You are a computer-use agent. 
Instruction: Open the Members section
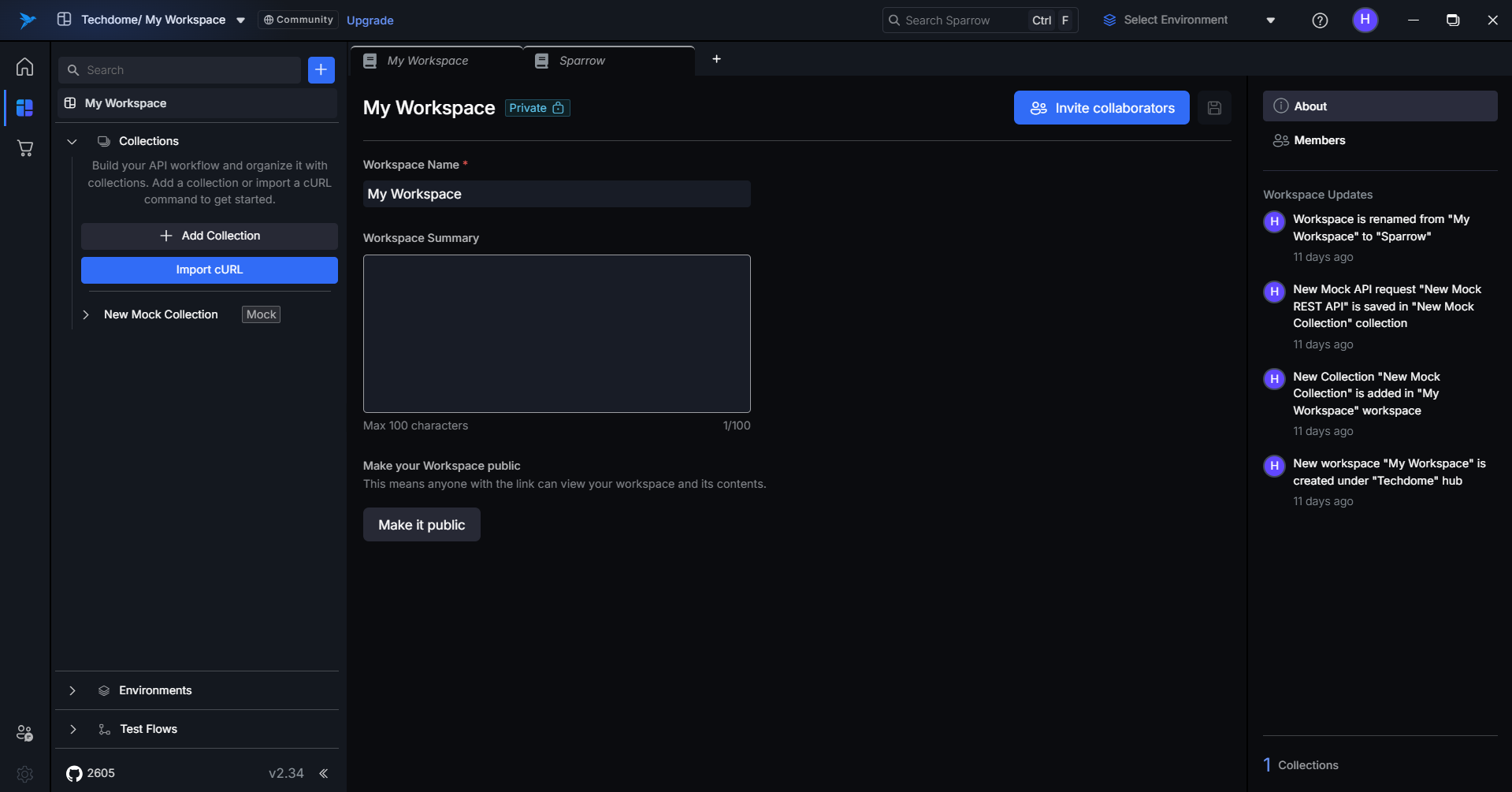1319,140
